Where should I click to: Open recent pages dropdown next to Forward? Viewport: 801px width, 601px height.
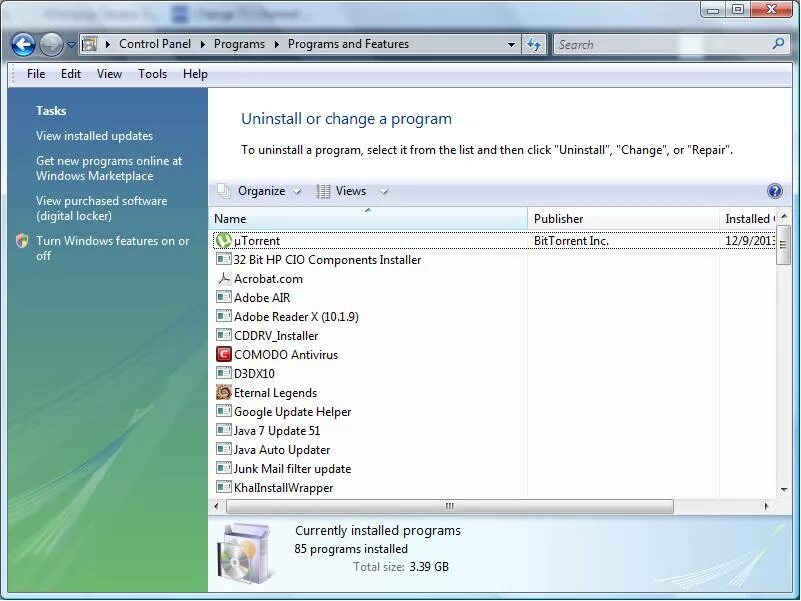(71, 45)
